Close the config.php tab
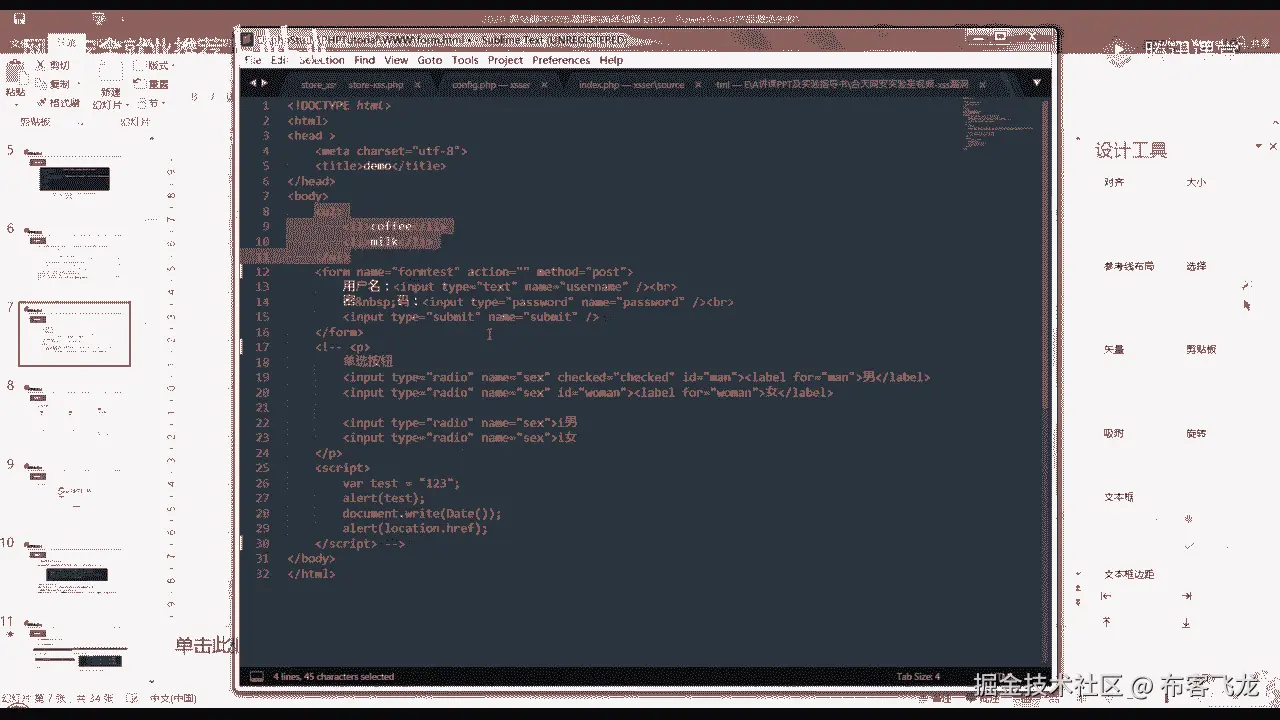1280x720 pixels. tap(545, 85)
